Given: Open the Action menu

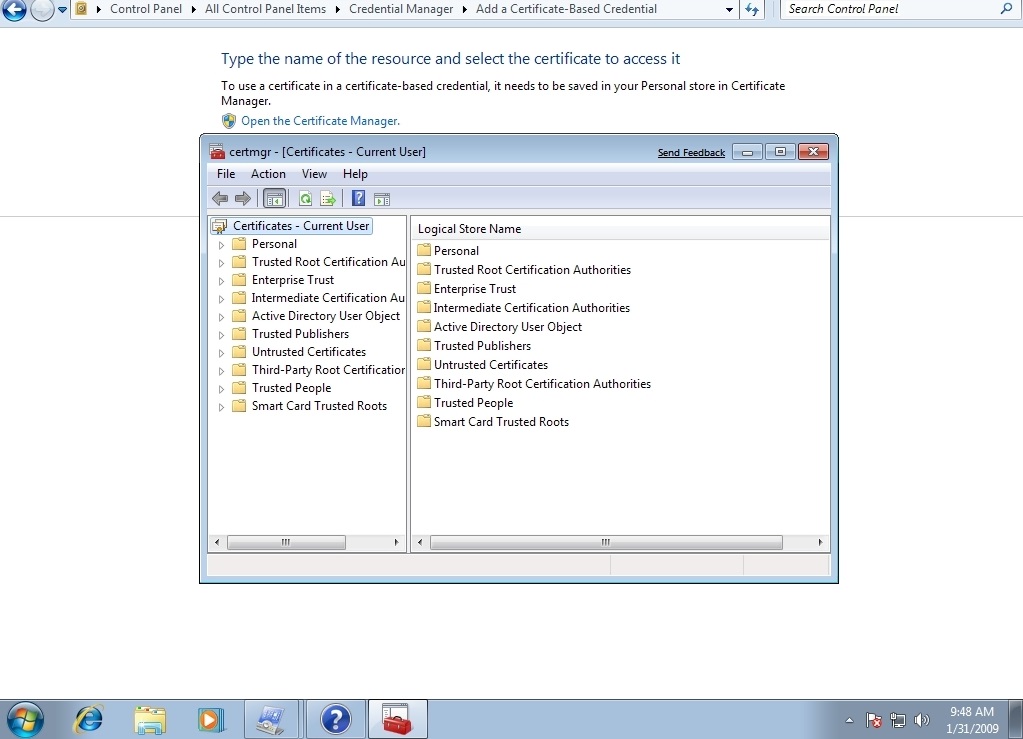Looking at the screenshot, I should [x=268, y=174].
